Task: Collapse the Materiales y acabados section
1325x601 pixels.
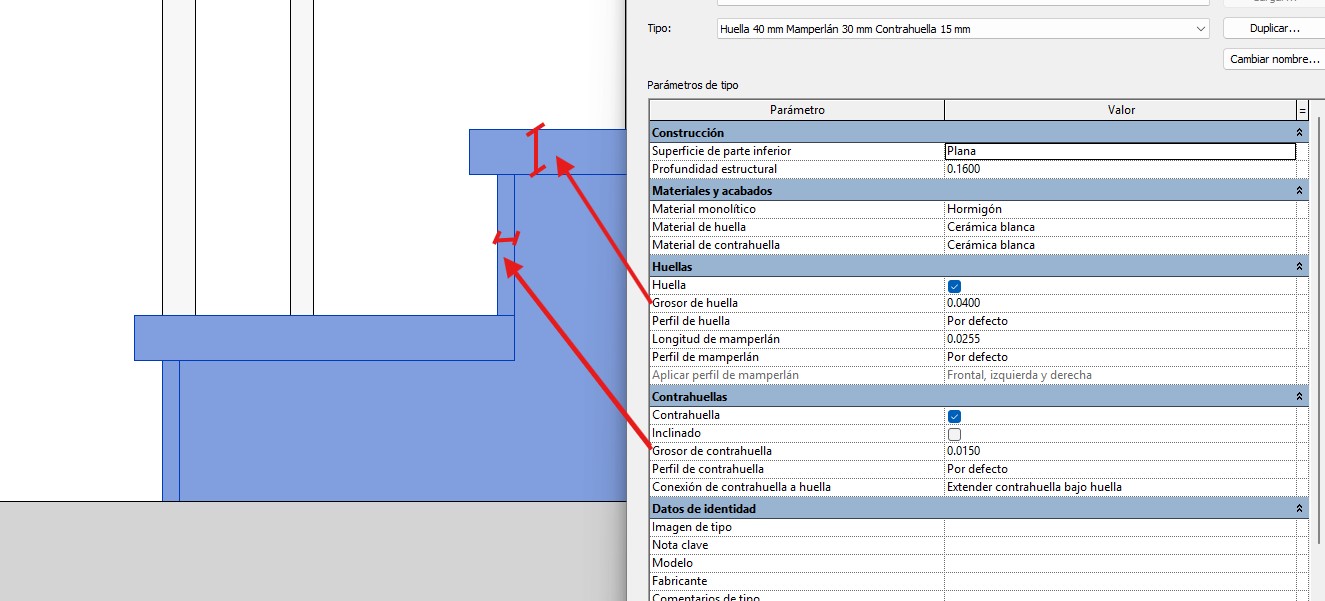Action: (1299, 191)
